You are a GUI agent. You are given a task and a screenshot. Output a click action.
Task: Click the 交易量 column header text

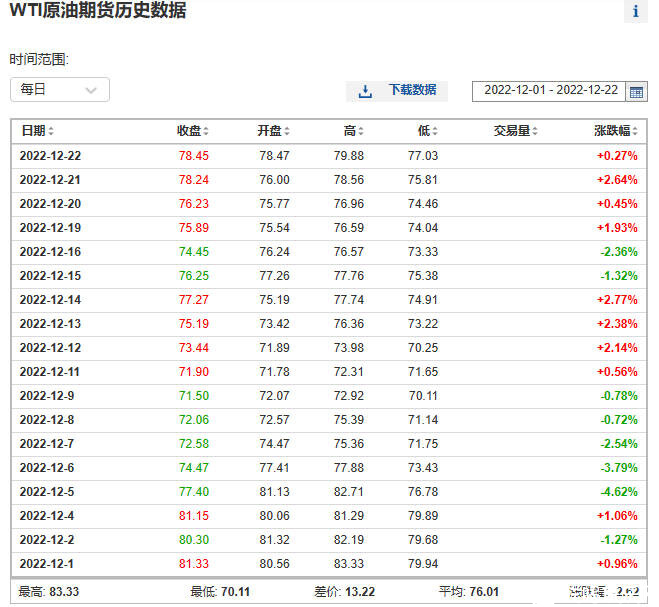(512, 131)
